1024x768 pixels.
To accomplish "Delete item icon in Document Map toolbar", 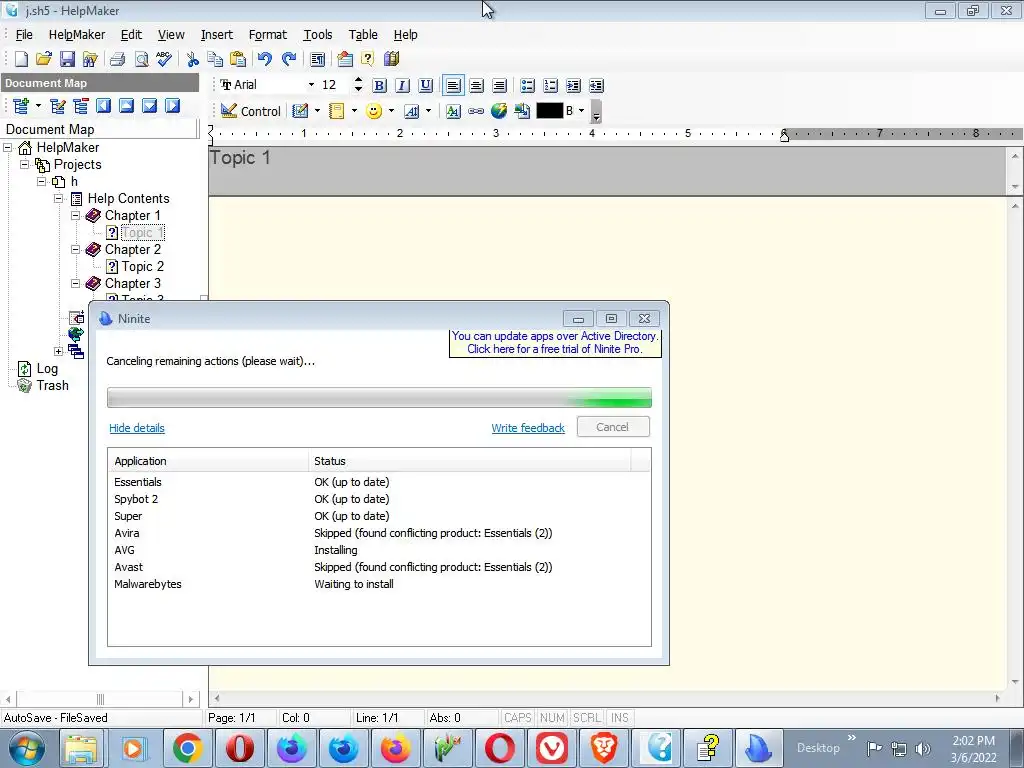I will point(81,106).
